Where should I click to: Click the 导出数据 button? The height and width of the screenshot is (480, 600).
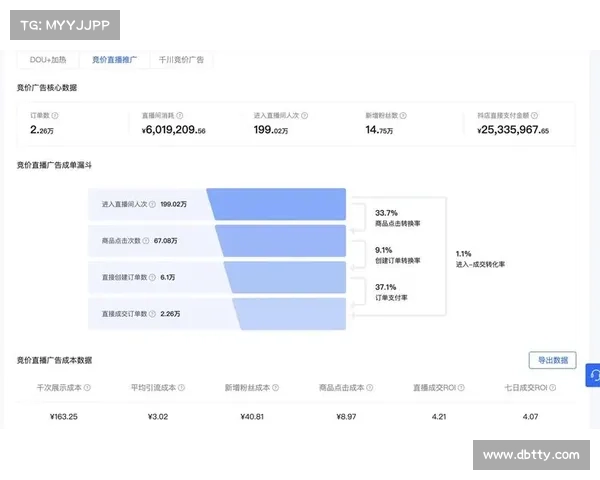point(552,360)
